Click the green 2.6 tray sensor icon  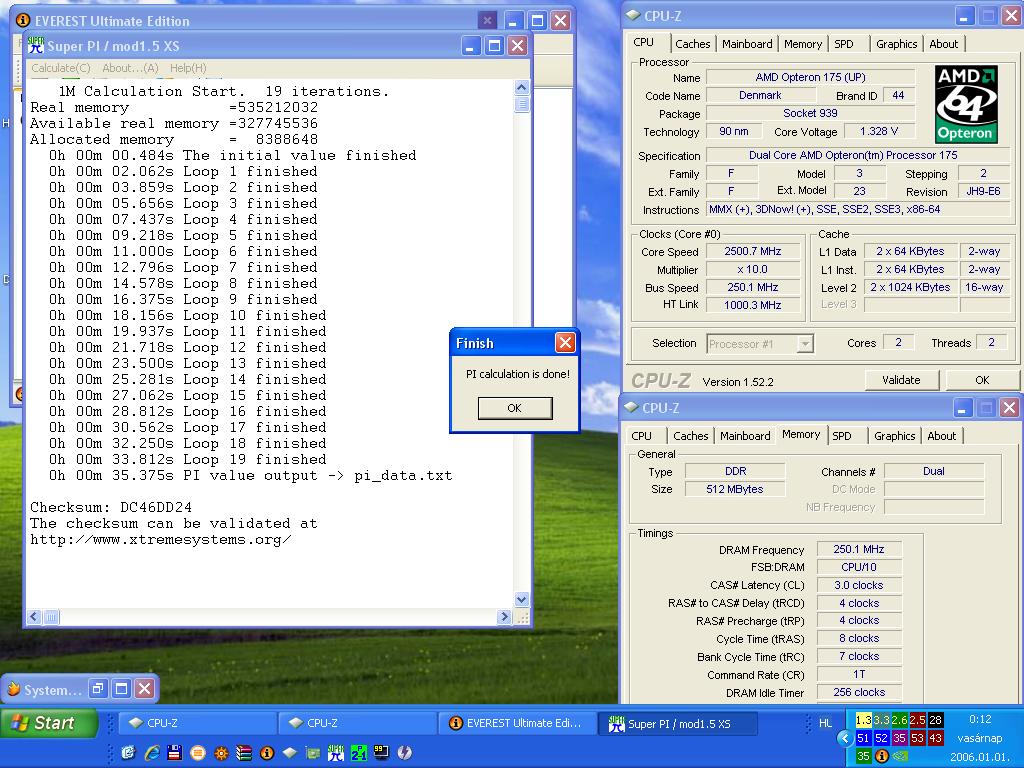[x=899, y=720]
